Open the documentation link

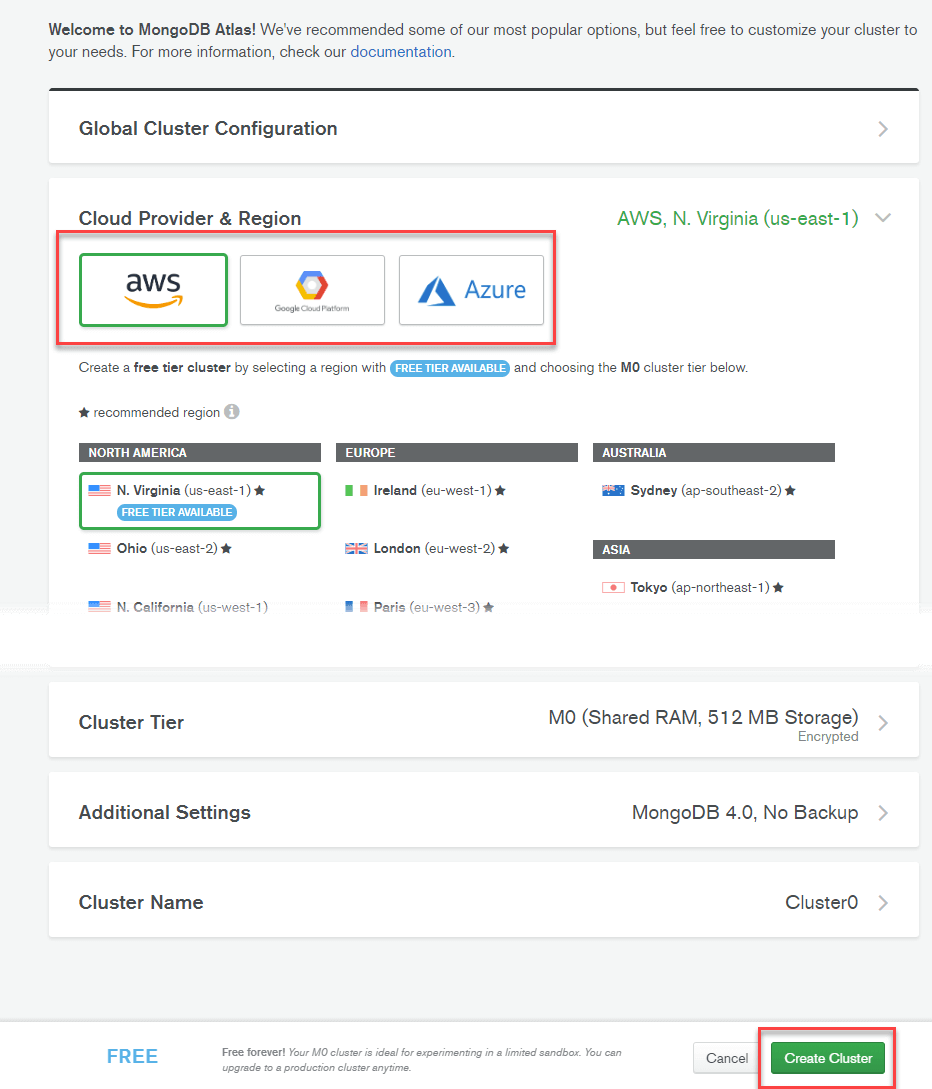400,52
